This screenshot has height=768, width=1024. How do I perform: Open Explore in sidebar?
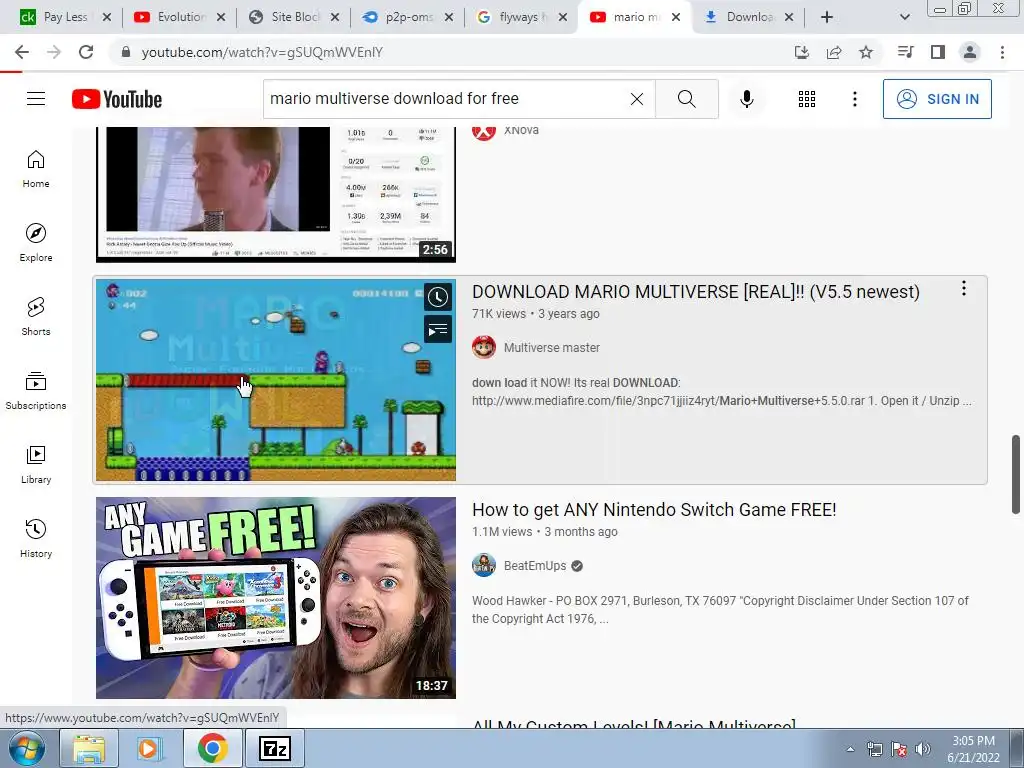click(x=36, y=243)
